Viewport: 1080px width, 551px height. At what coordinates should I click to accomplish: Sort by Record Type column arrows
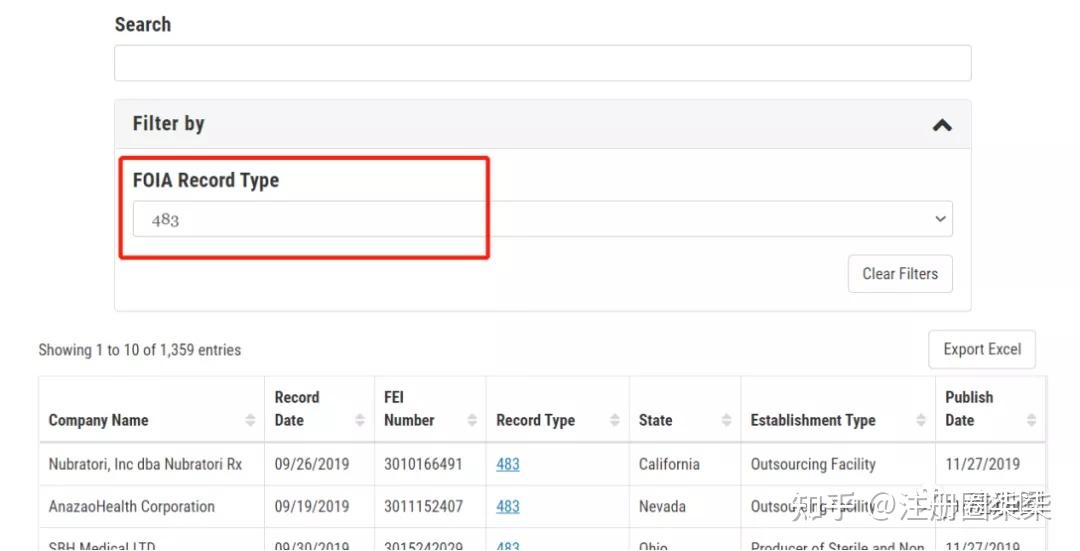tap(614, 420)
